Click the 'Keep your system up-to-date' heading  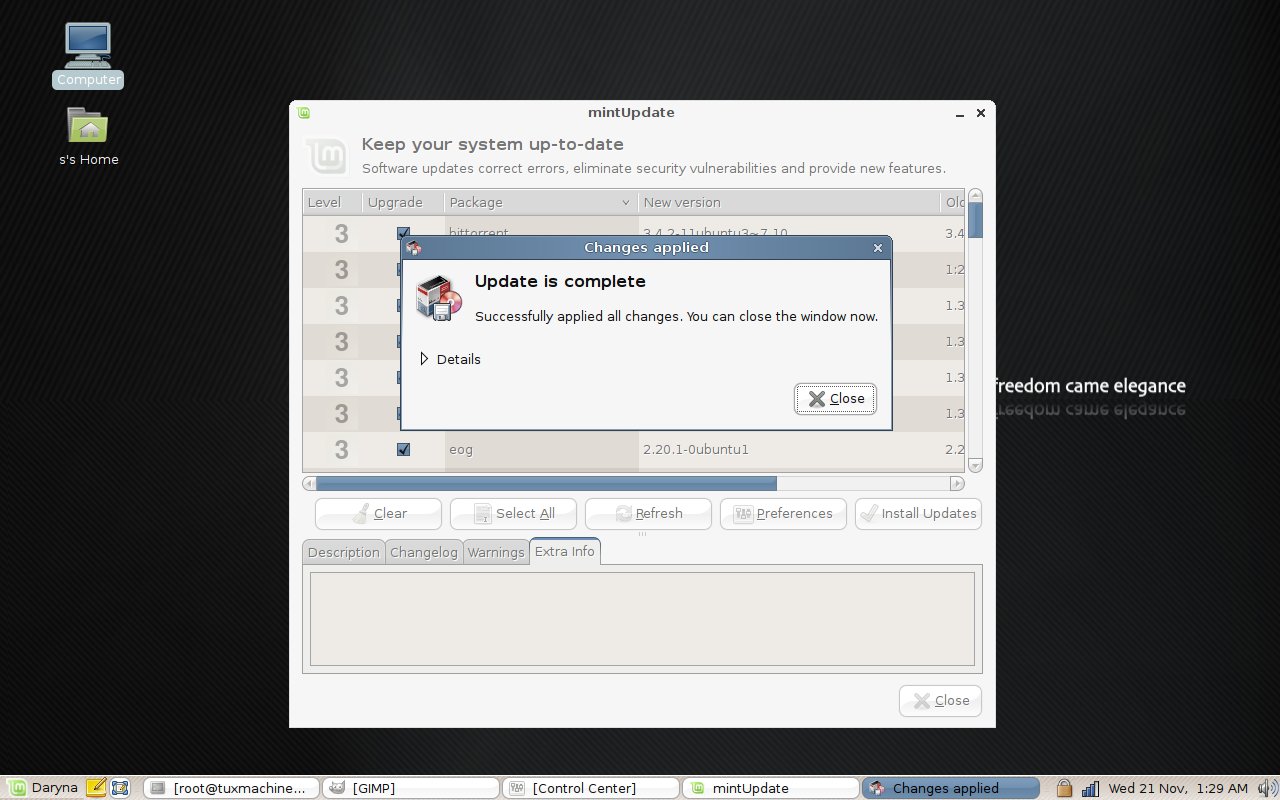[x=492, y=145]
